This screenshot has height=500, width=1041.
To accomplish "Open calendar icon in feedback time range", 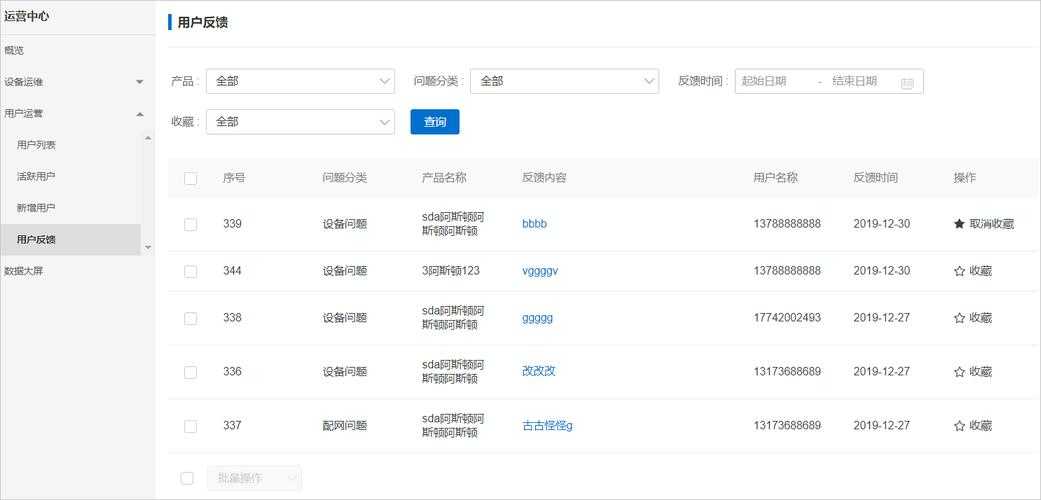I will [x=907, y=82].
